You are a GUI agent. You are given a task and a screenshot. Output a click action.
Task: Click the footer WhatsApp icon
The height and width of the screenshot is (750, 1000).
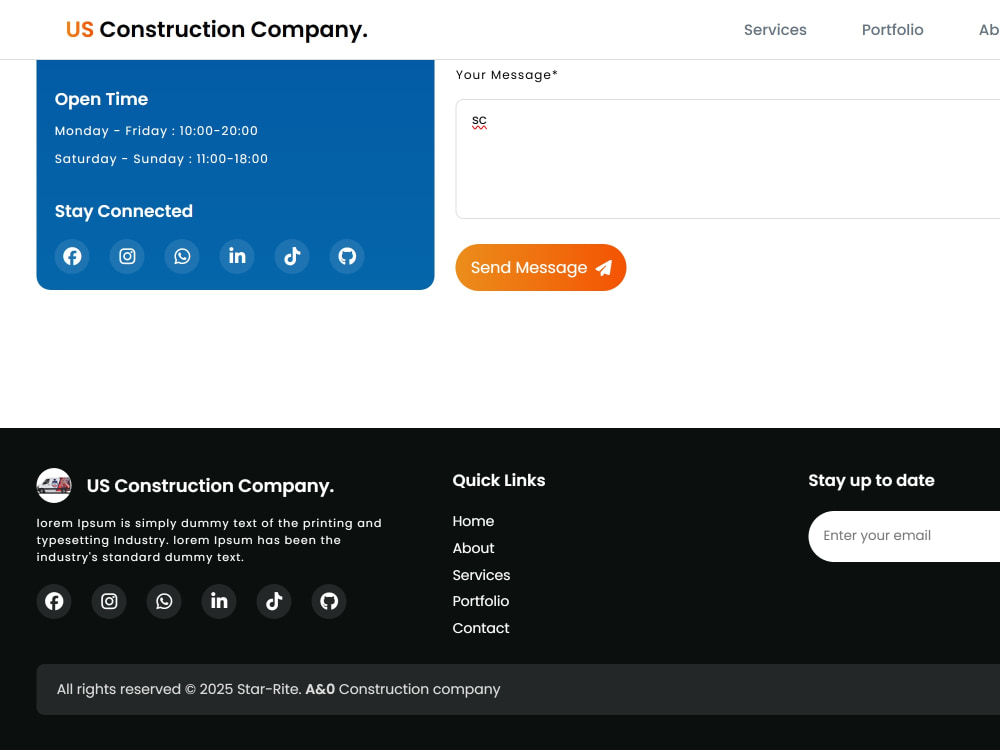pyautogui.click(x=164, y=601)
